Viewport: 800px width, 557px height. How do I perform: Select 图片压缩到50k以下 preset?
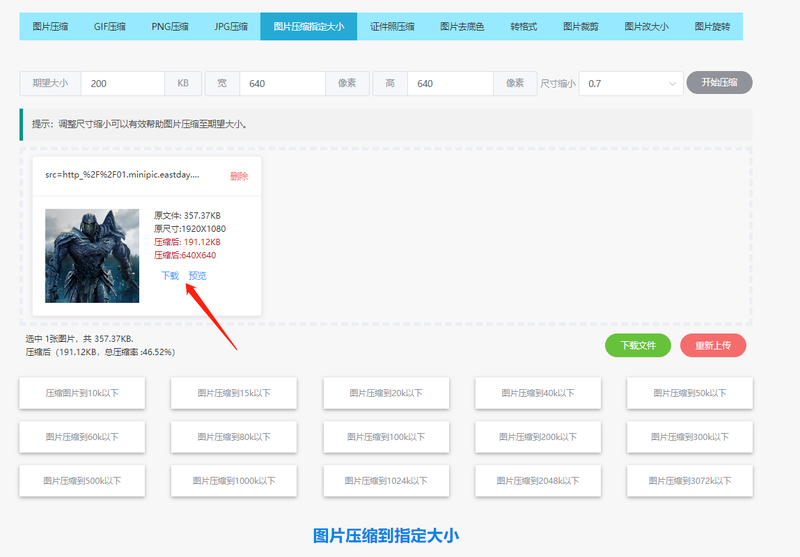pos(690,393)
